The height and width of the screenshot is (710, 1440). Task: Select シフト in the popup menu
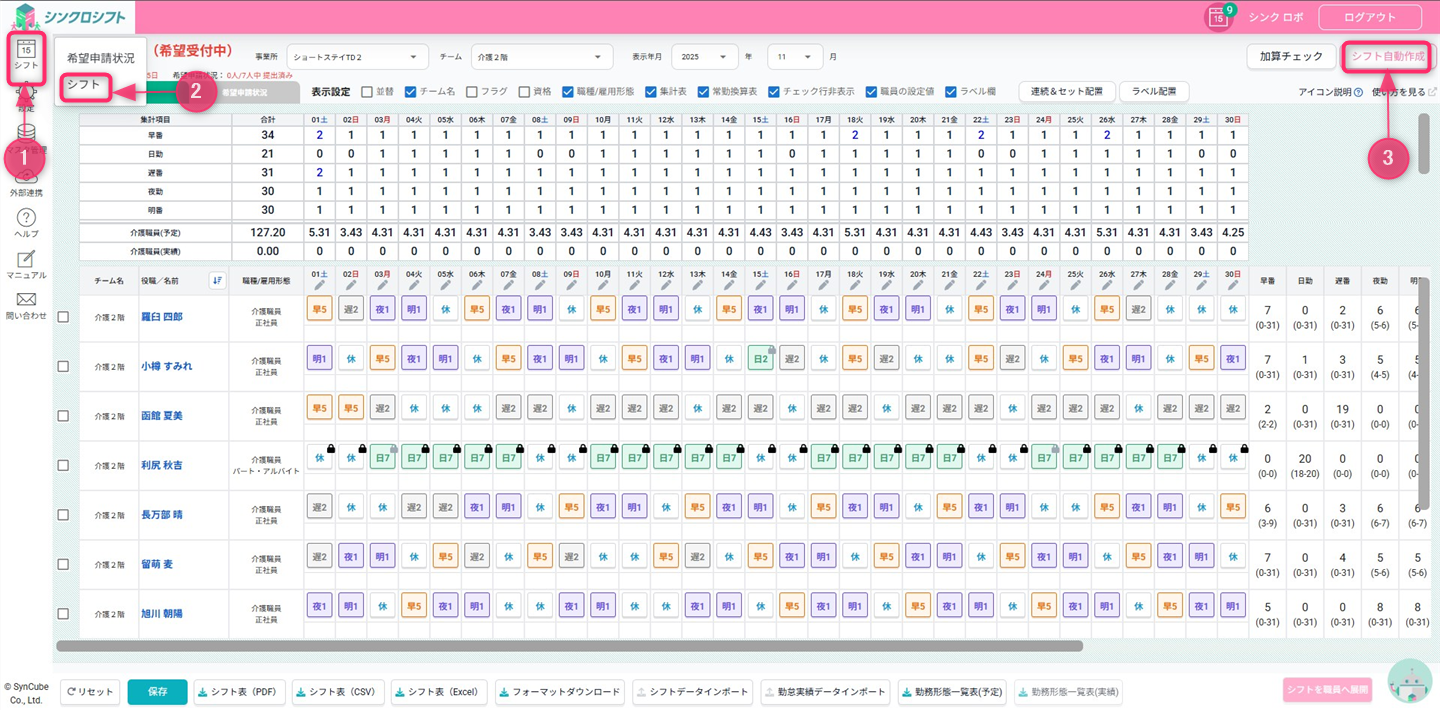[x=84, y=85]
